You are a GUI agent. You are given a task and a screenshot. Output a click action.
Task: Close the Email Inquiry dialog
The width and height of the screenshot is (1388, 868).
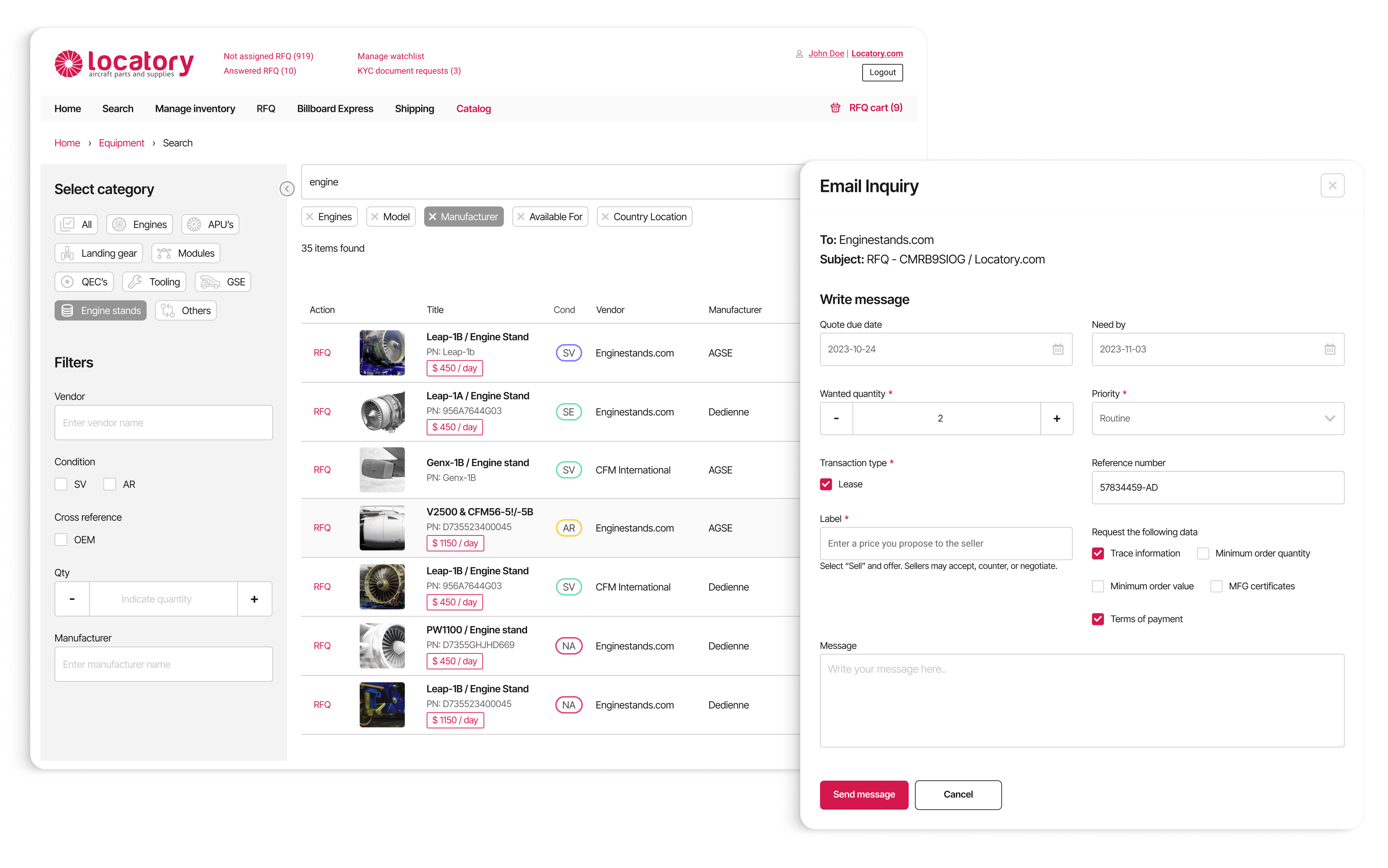[x=1332, y=185]
